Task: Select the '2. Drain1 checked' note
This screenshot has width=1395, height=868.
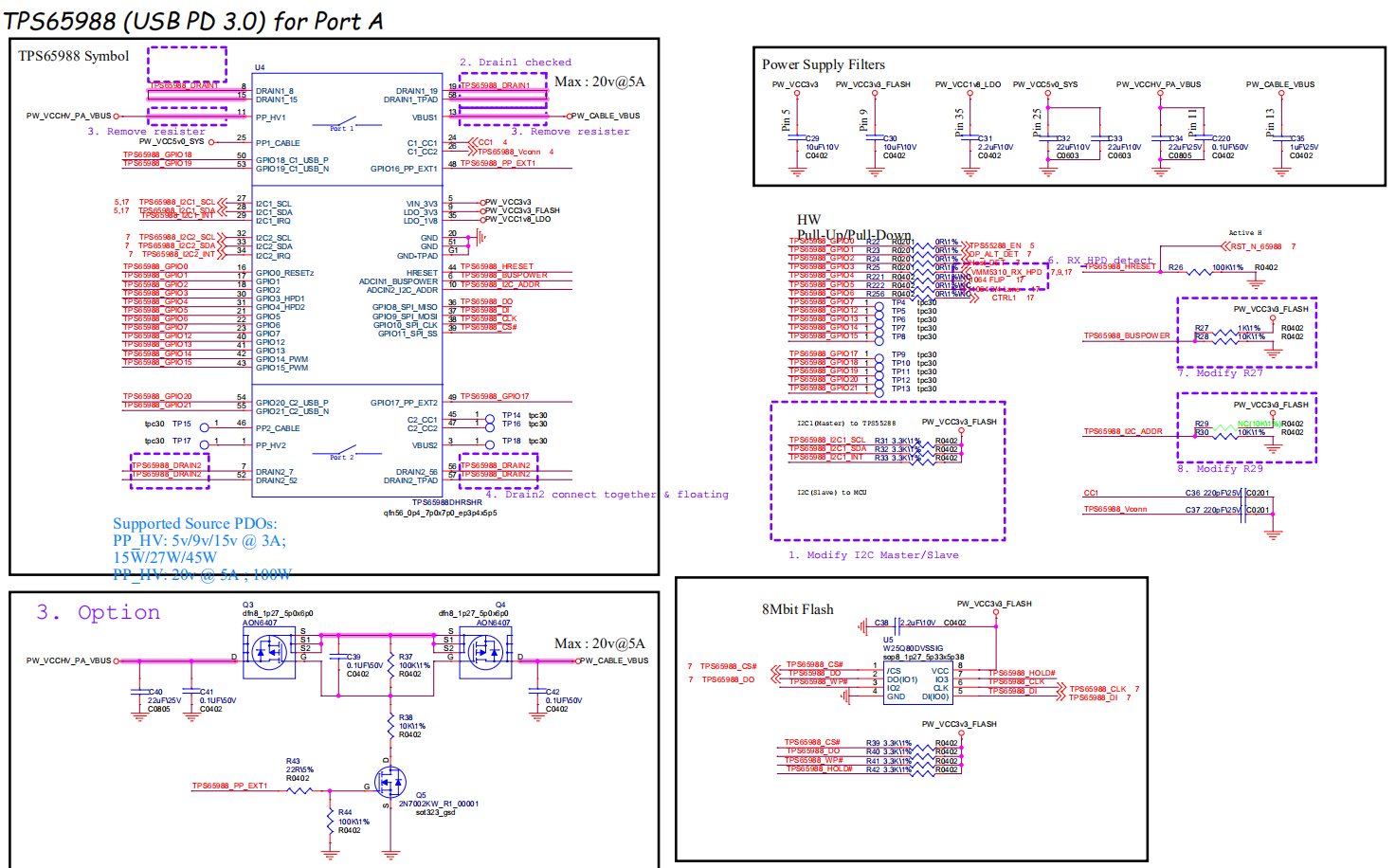Action: pos(516,63)
